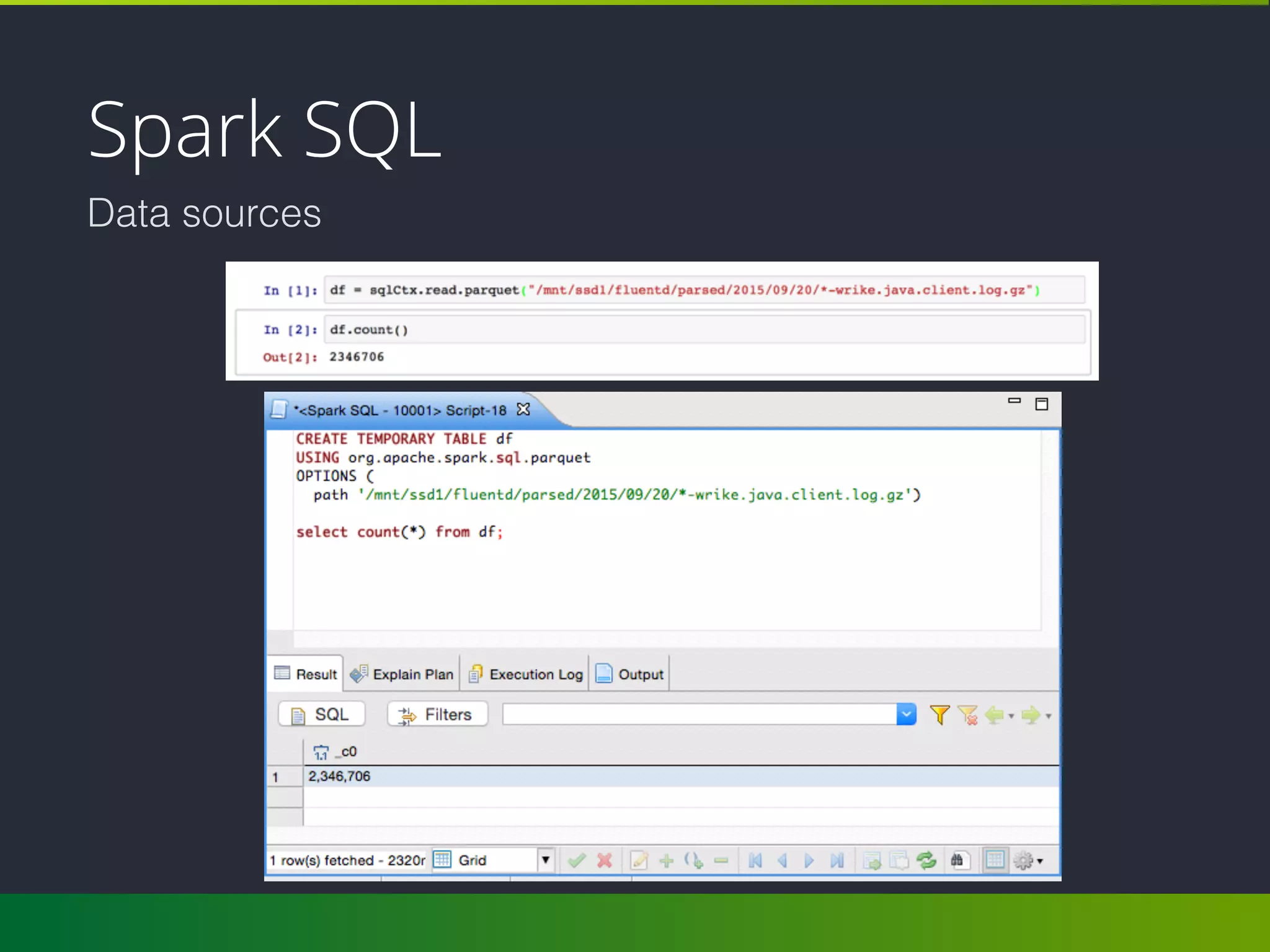Show the SQL query panel button
This screenshot has height=952, width=1270.
coord(322,714)
